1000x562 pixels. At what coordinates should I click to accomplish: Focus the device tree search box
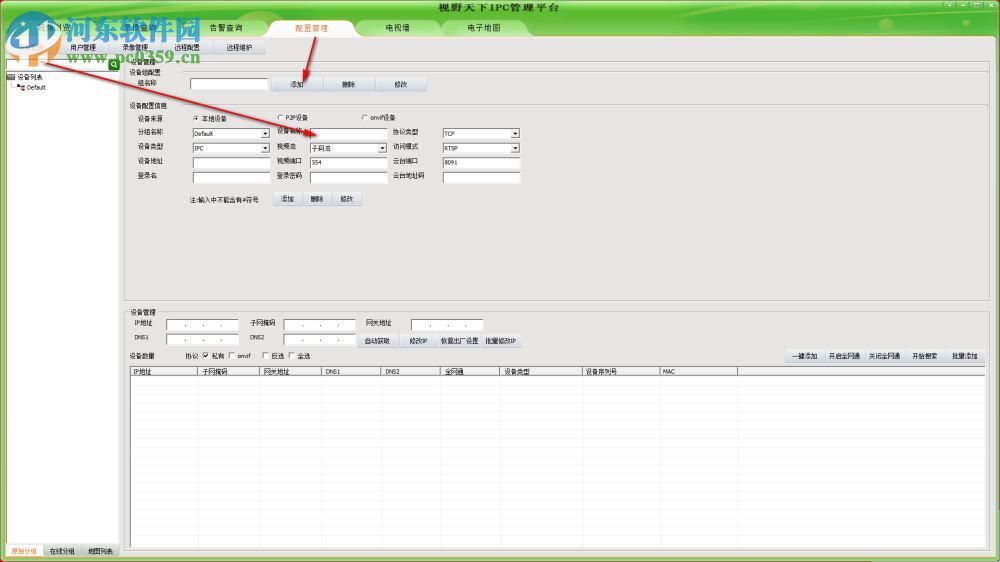(57, 64)
